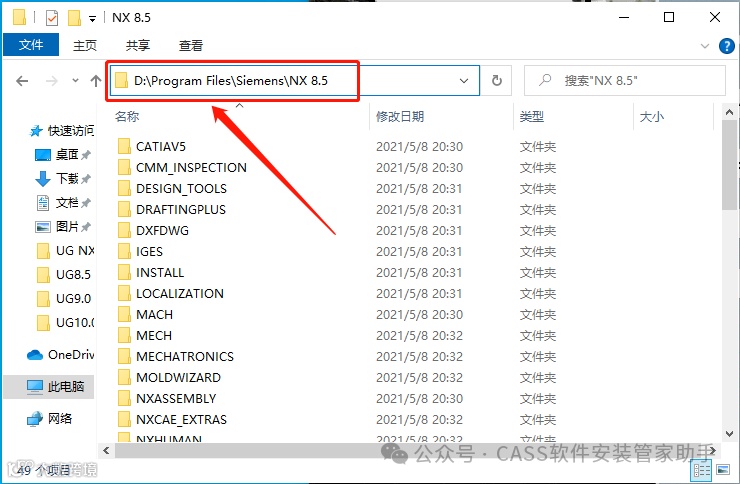Select the DXFDWG folder icon
The width and height of the screenshot is (740, 484).
124,230
